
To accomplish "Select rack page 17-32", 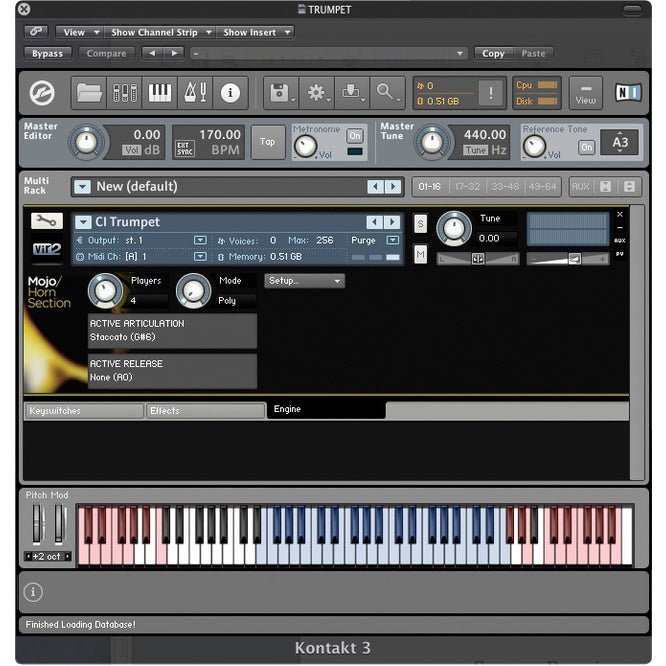I will pos(467,186).
